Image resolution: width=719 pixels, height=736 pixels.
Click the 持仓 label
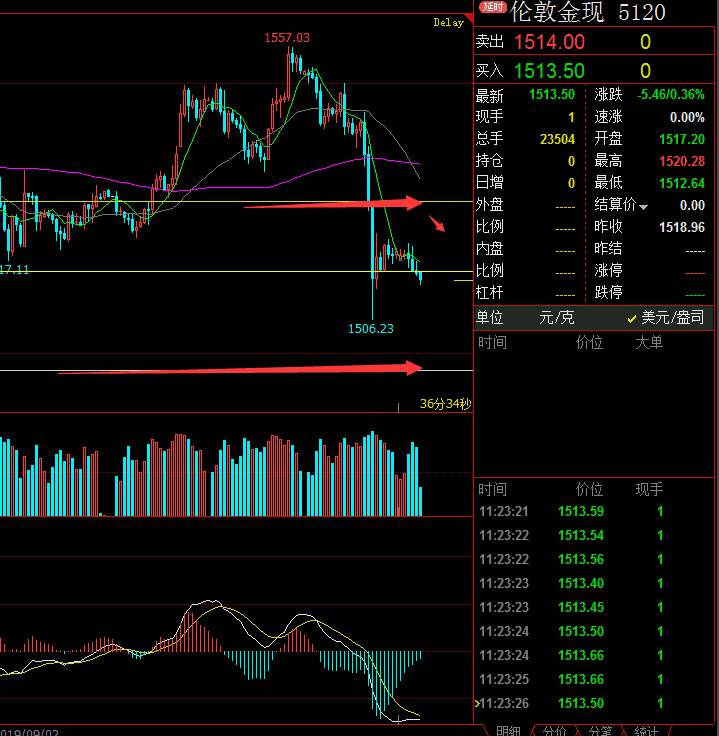pyautogui.click(x=489, y=161)
